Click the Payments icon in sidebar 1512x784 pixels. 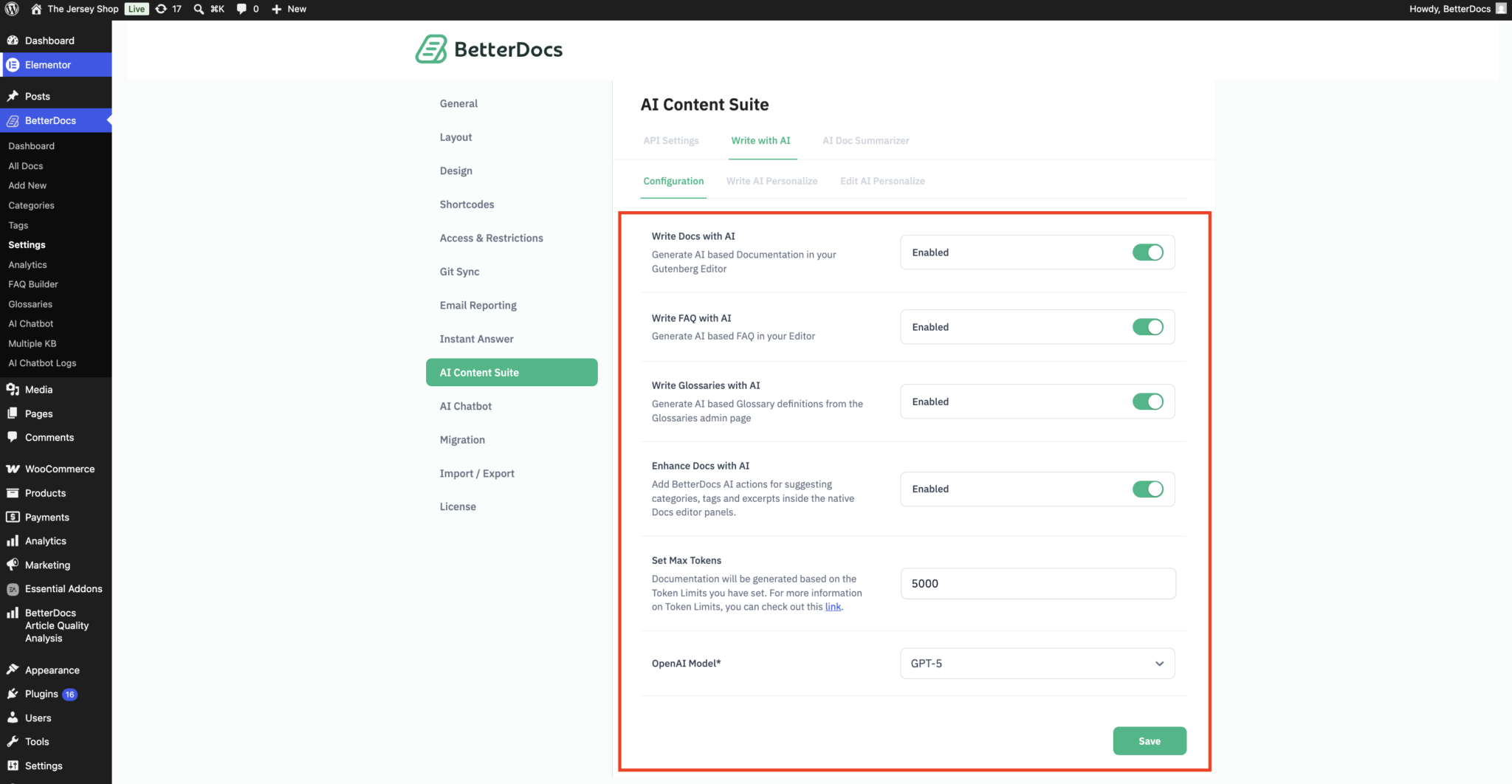(x=13, y=517)
